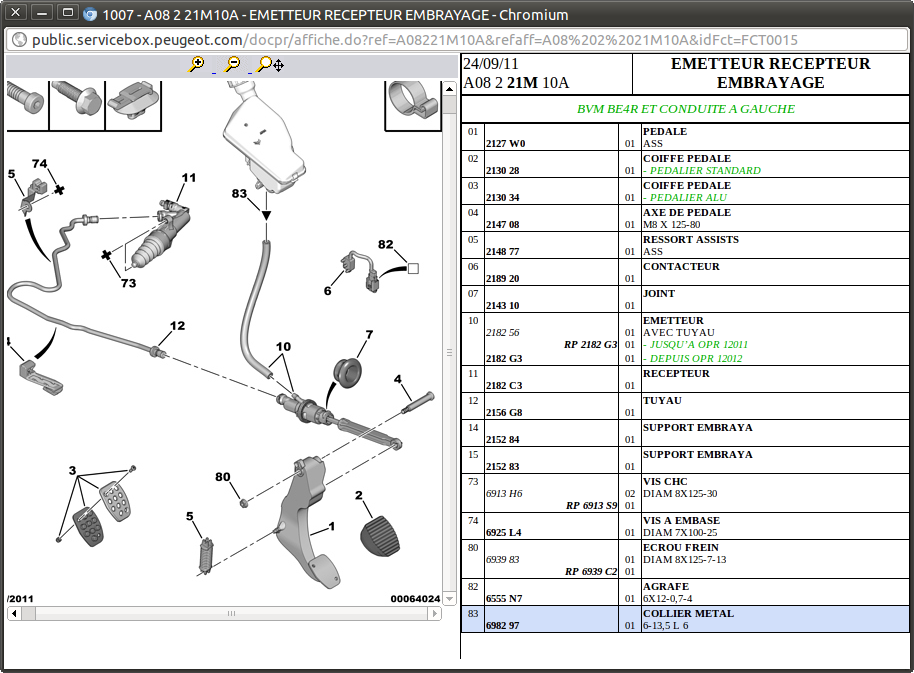The height and width of the screenshot is (673, 914).
Task: Click the diagram horizontal scrollbar thumb
Action: (x=231, y=613)
